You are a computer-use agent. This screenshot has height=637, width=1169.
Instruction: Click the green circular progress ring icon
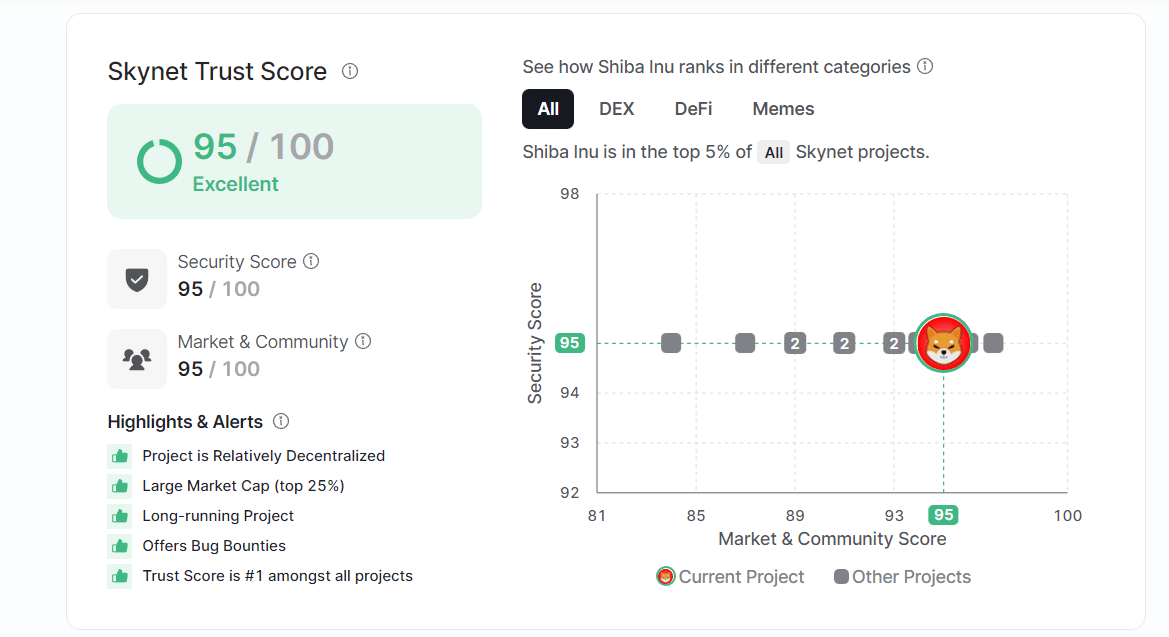(159, 161)
